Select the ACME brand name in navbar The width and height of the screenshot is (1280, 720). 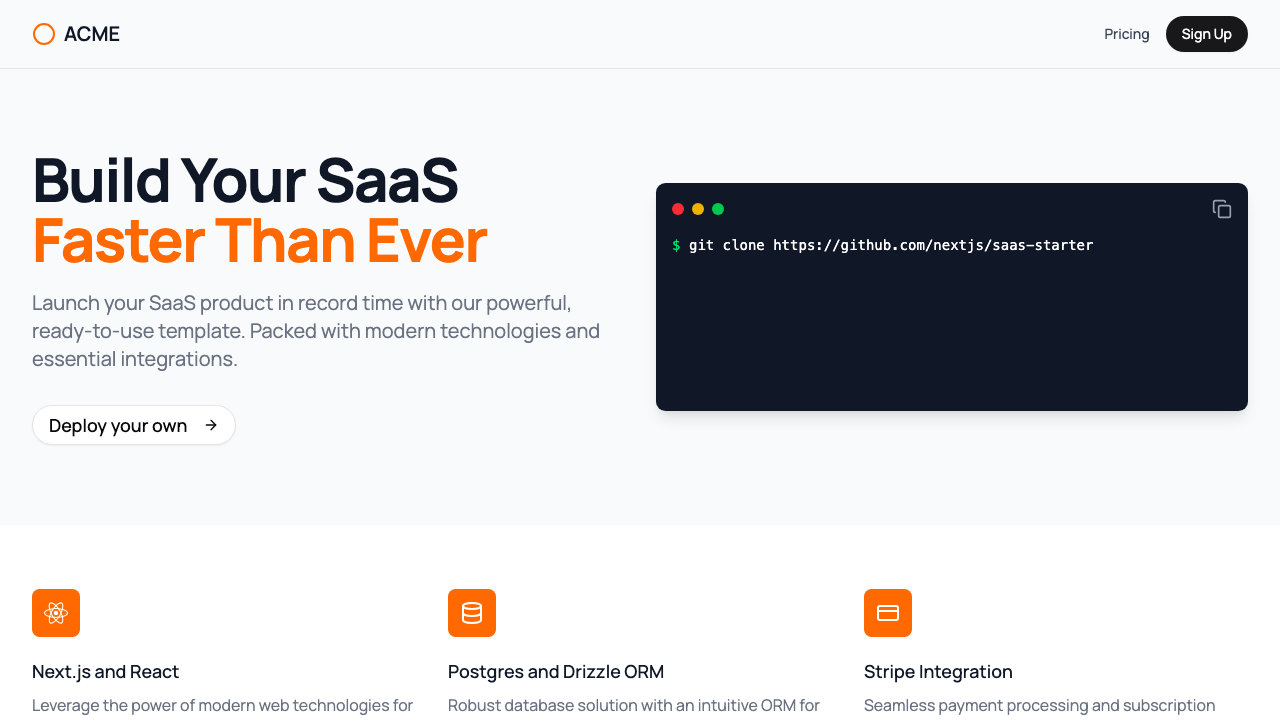click(92, 33)
